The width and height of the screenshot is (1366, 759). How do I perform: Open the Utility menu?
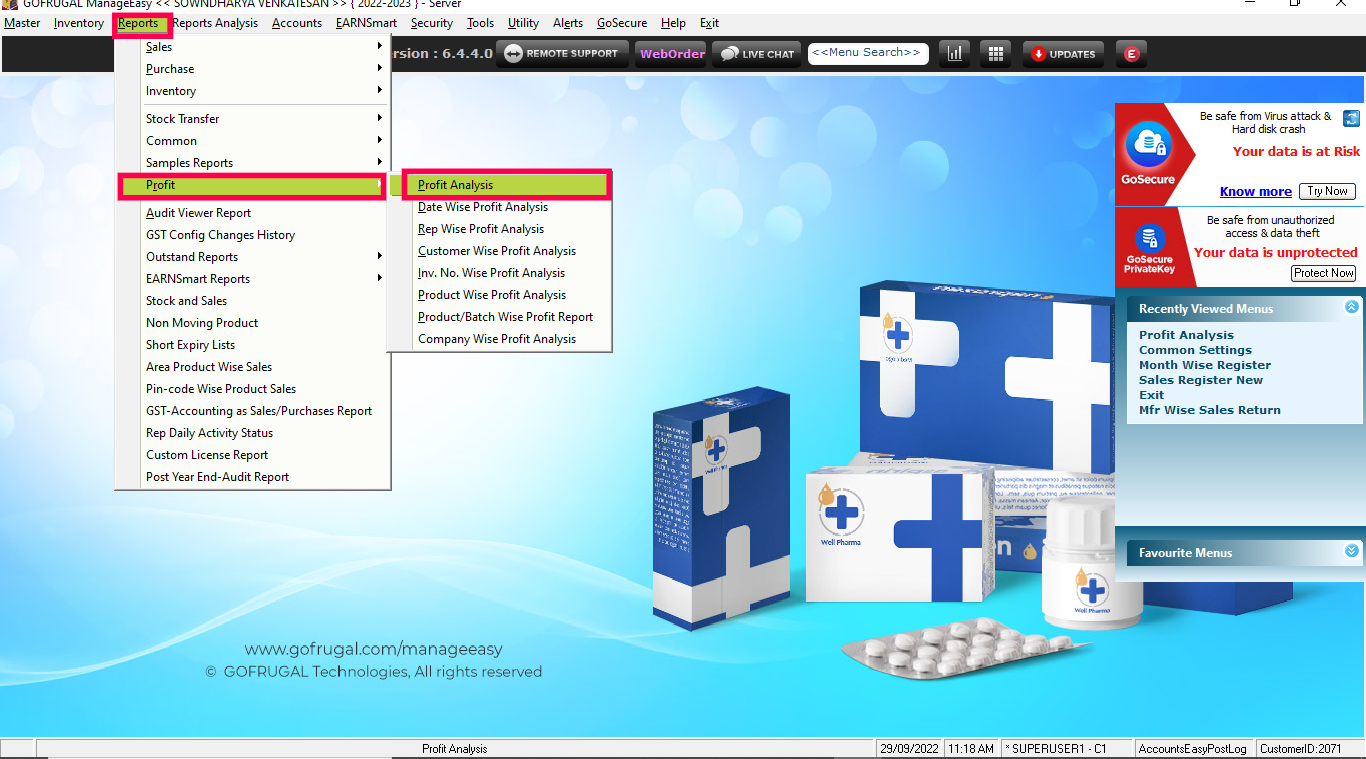523,23
